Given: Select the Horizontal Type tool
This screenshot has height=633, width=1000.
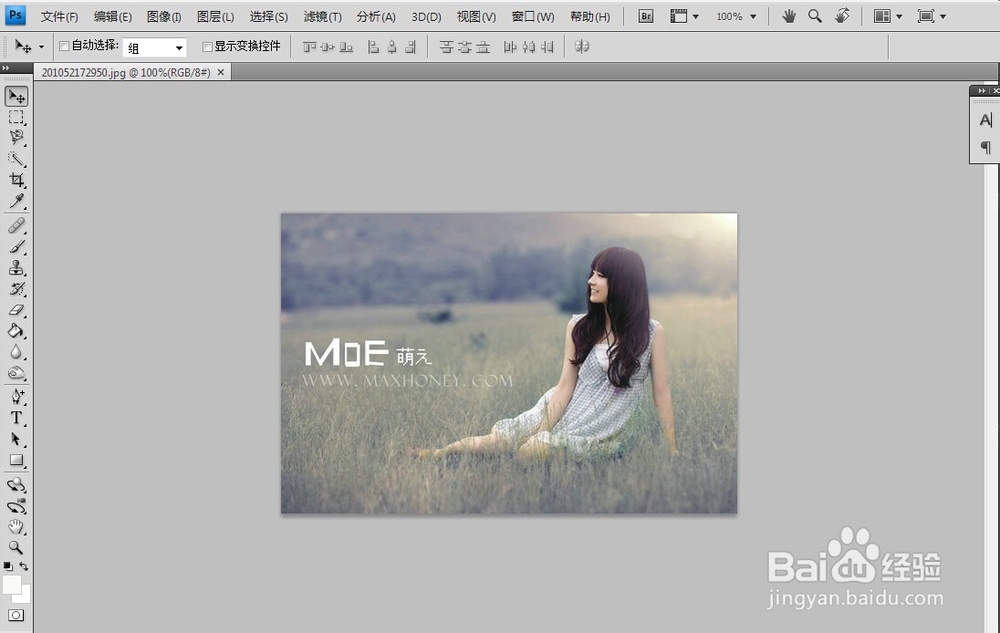Looking at the screenshot, I should (17, 418).
